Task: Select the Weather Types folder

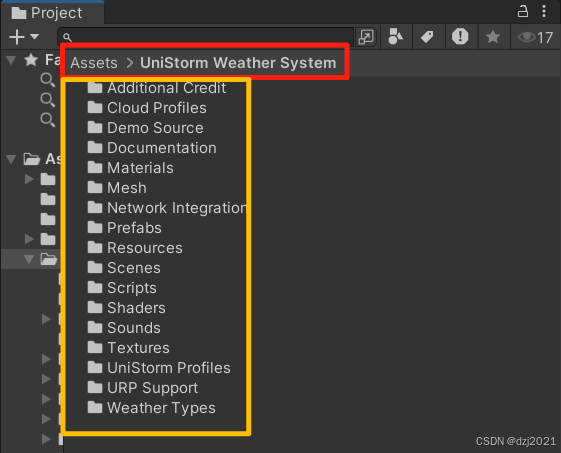Action: click(151, 408)
